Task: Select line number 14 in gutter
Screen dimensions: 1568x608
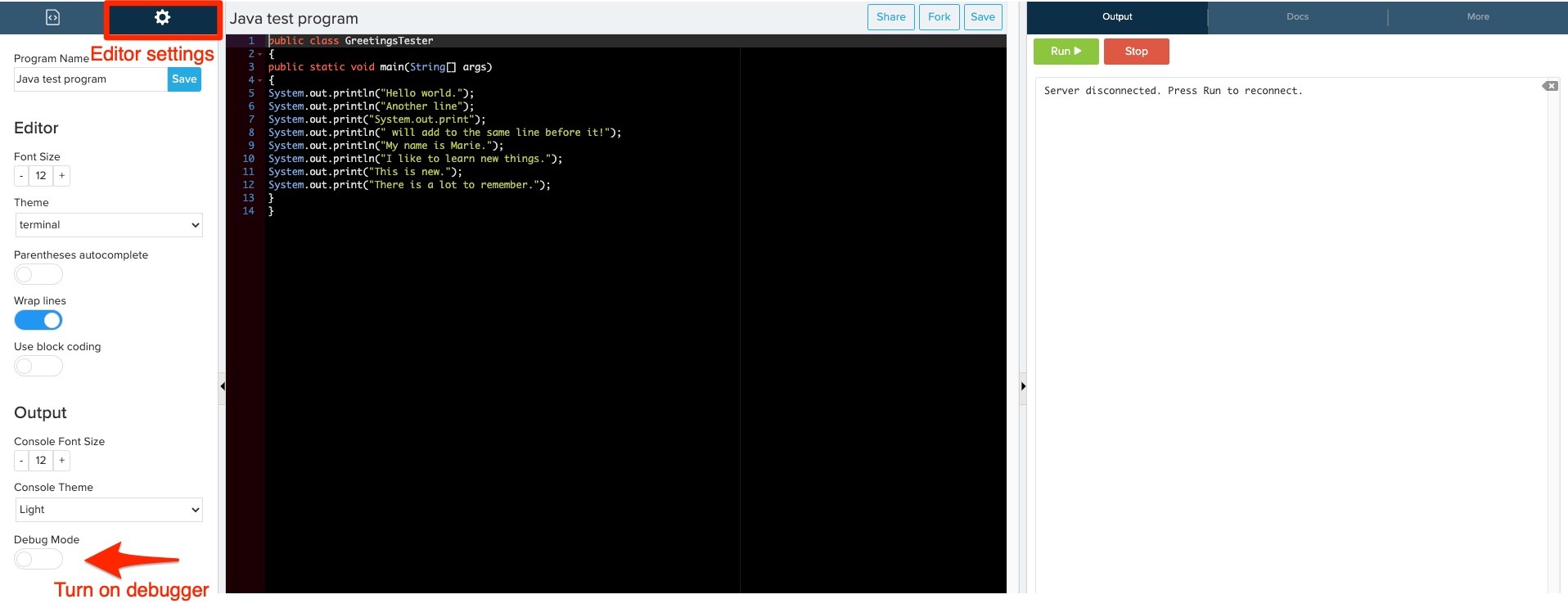Action: pos(249,211)
